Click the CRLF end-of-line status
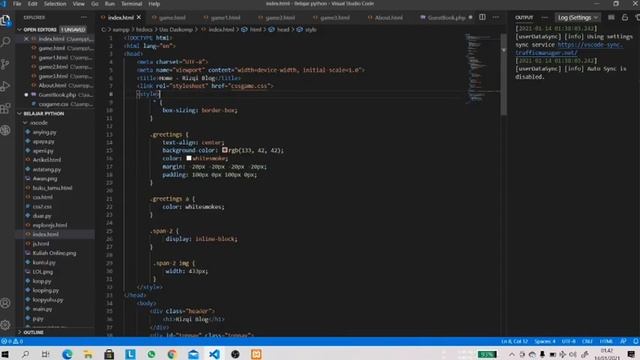 (x=587, y=341)
